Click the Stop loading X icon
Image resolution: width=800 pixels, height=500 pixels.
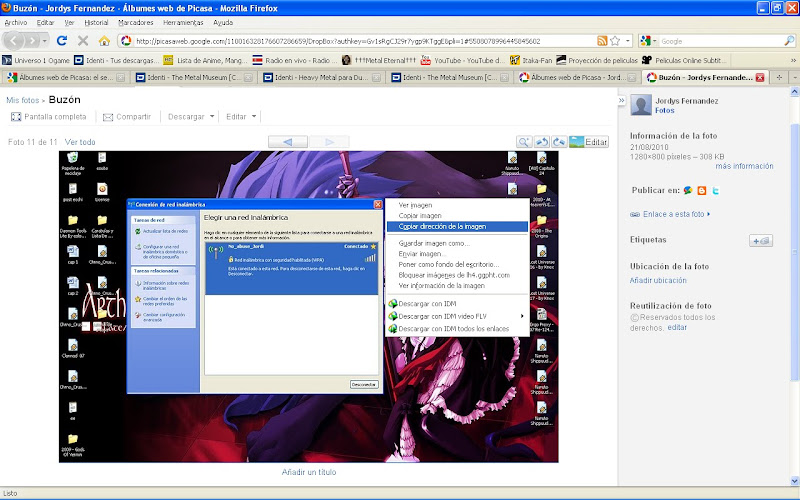(x=83, y=41)
